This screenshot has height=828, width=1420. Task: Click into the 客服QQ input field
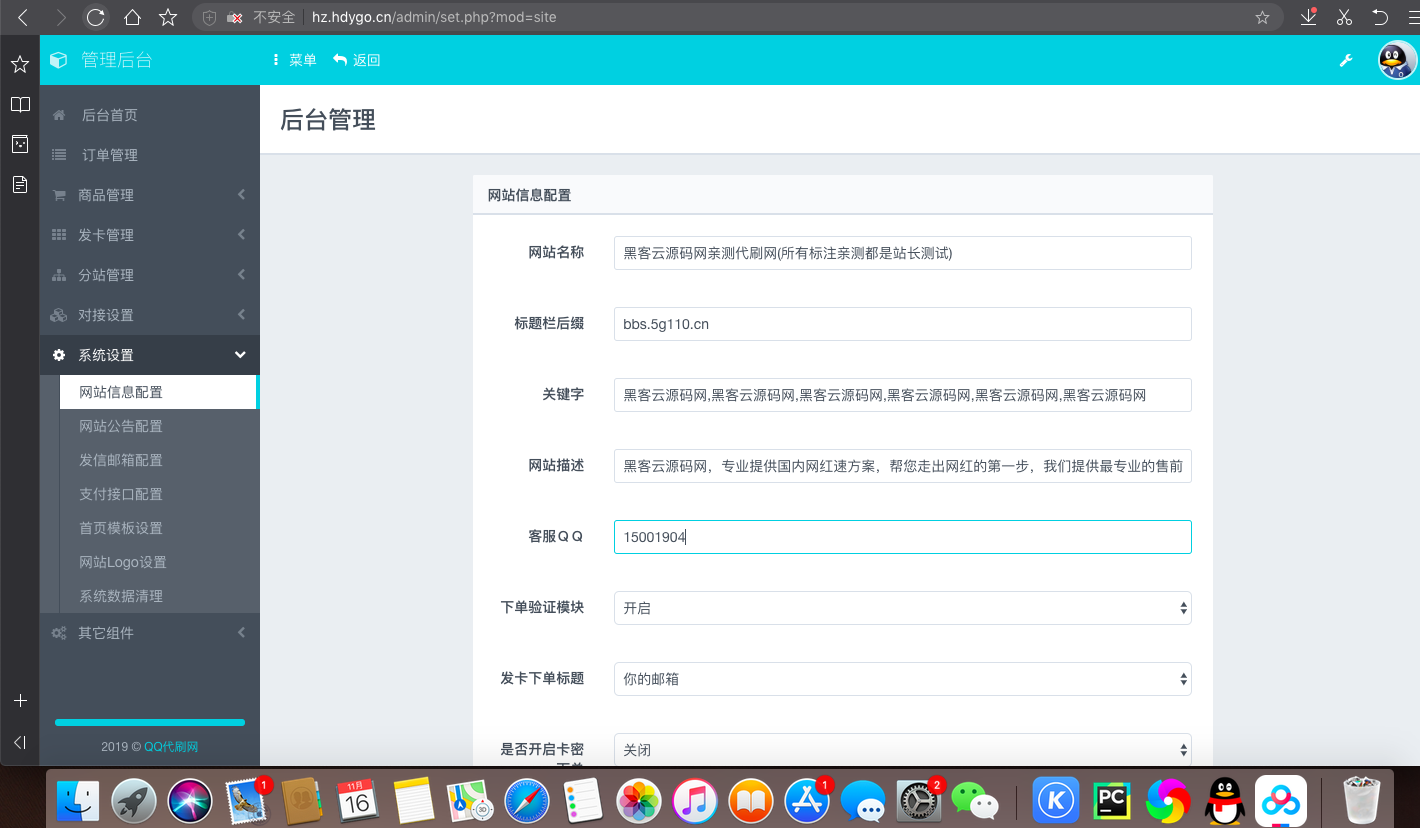point(902,537)
